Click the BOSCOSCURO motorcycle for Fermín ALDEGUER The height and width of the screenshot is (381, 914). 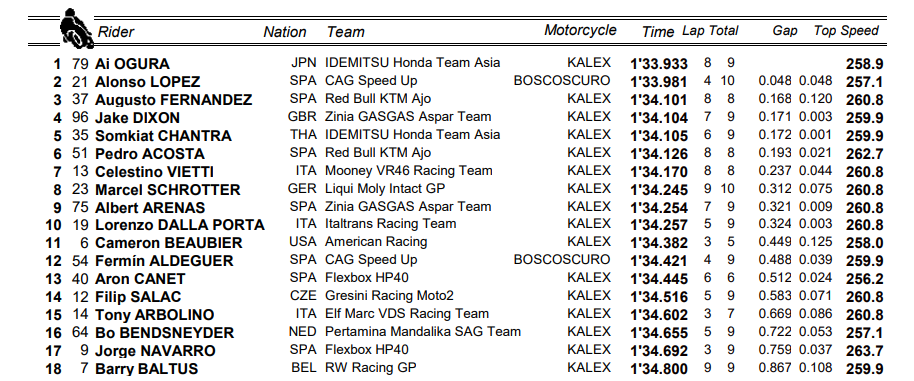(x=562, y=260)
